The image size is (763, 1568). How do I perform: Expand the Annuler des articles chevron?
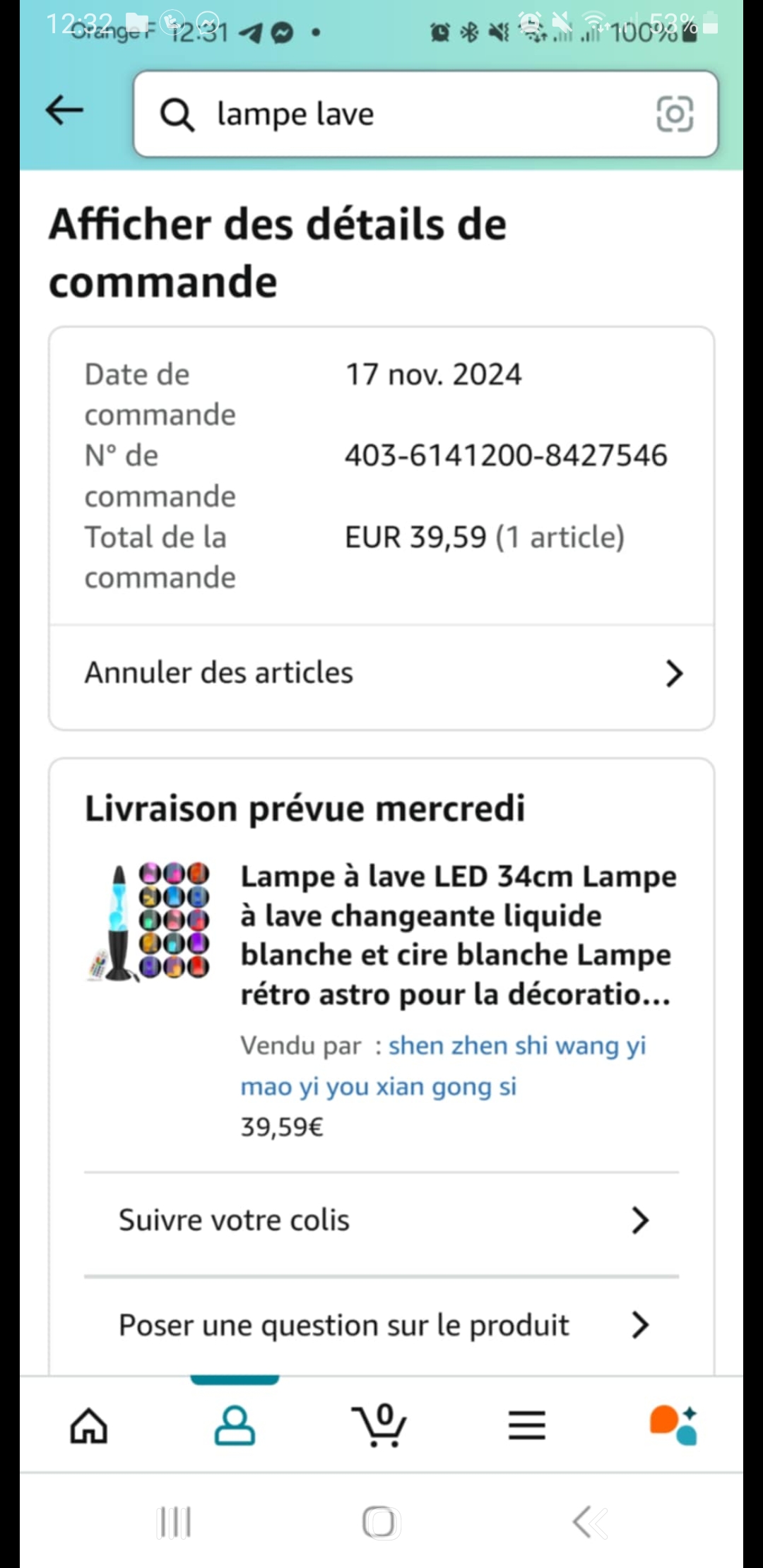click(x=675, y=674)
